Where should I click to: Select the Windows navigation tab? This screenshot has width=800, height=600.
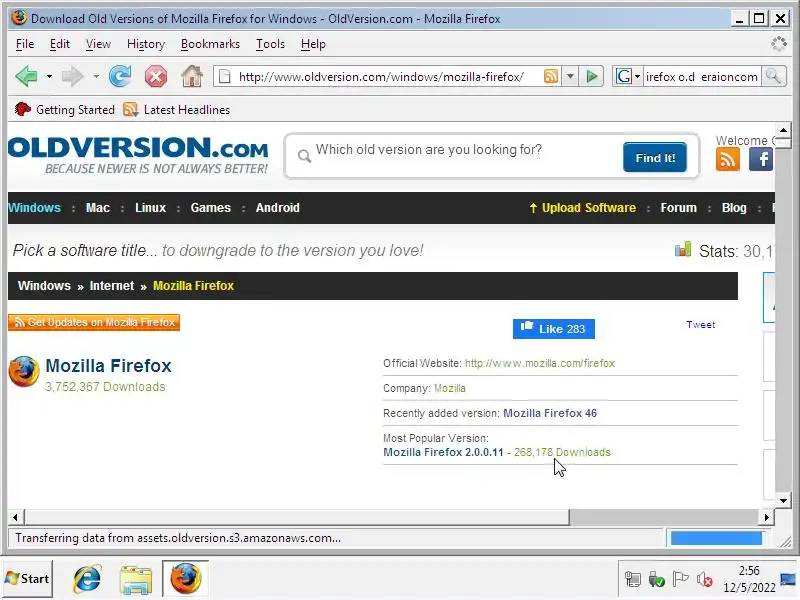click(34, 208)
